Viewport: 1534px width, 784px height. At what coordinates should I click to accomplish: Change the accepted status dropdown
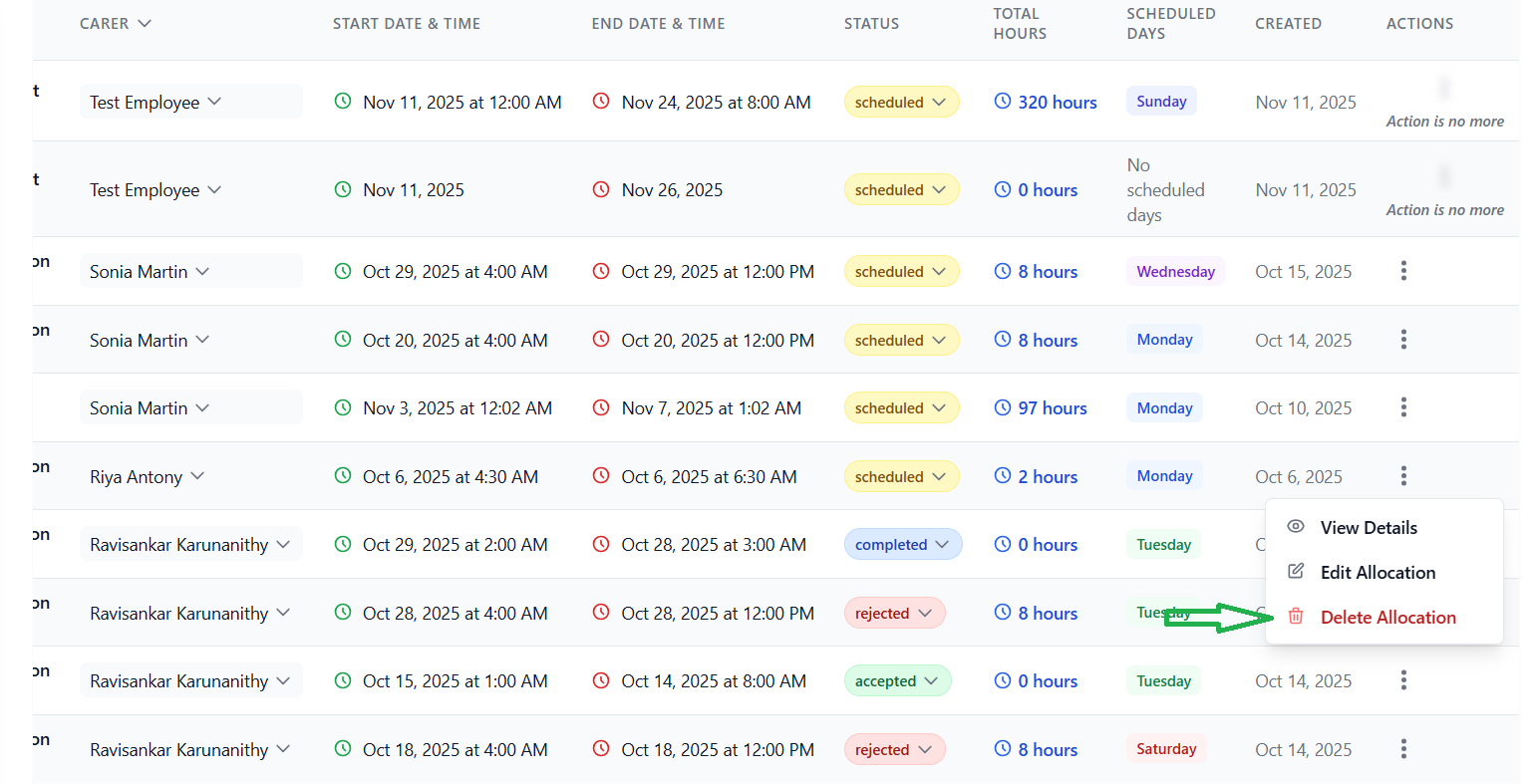[x=897, y=681]
